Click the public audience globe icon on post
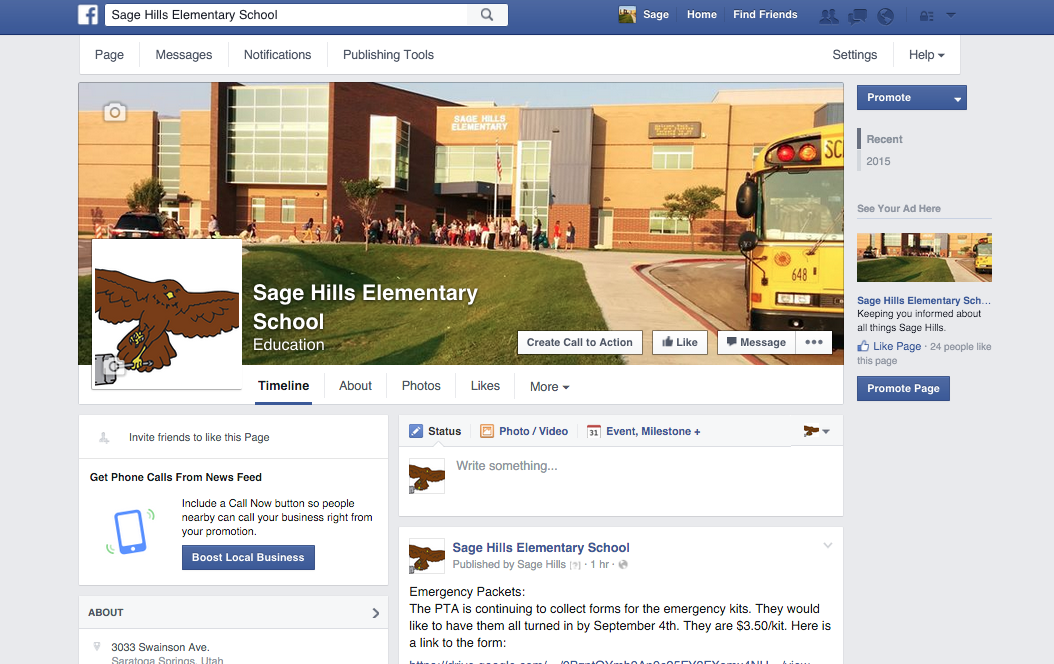 (x=623, y=565)
